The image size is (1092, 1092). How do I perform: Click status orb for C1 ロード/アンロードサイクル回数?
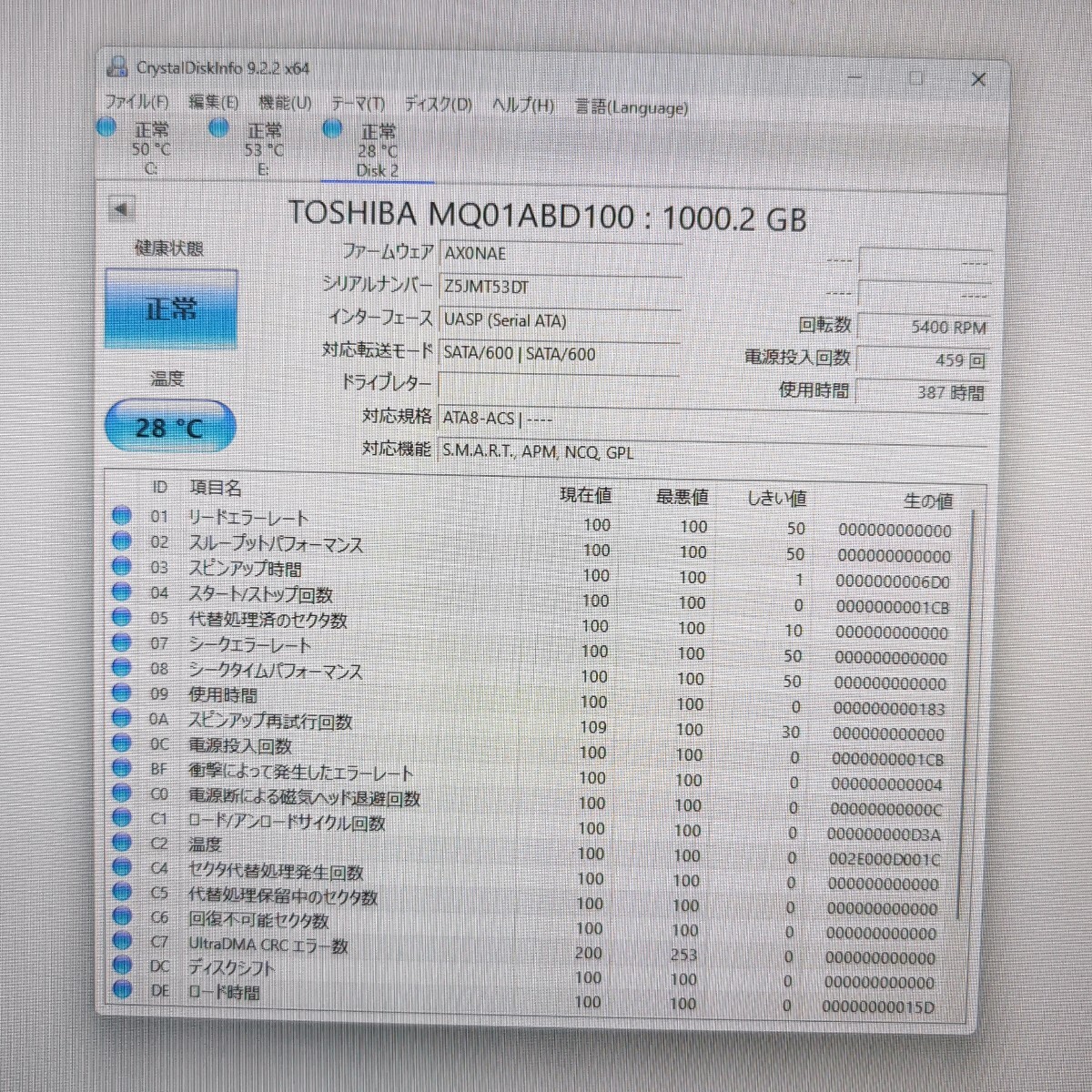(121, 818)
